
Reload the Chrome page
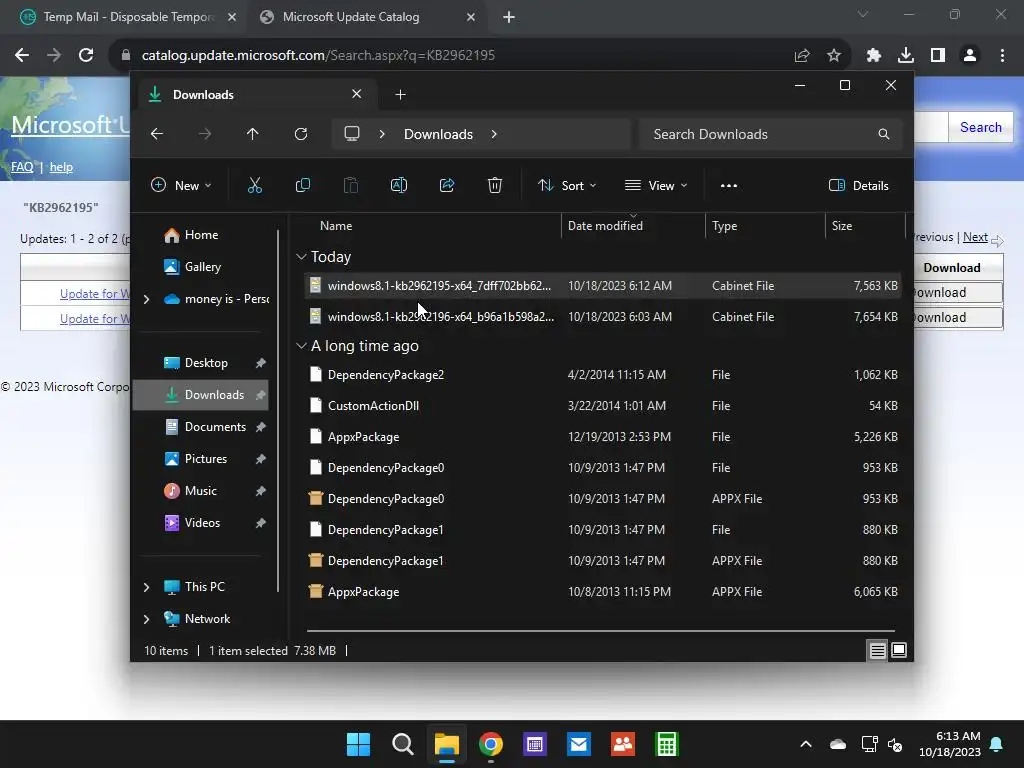coord(86,56)
